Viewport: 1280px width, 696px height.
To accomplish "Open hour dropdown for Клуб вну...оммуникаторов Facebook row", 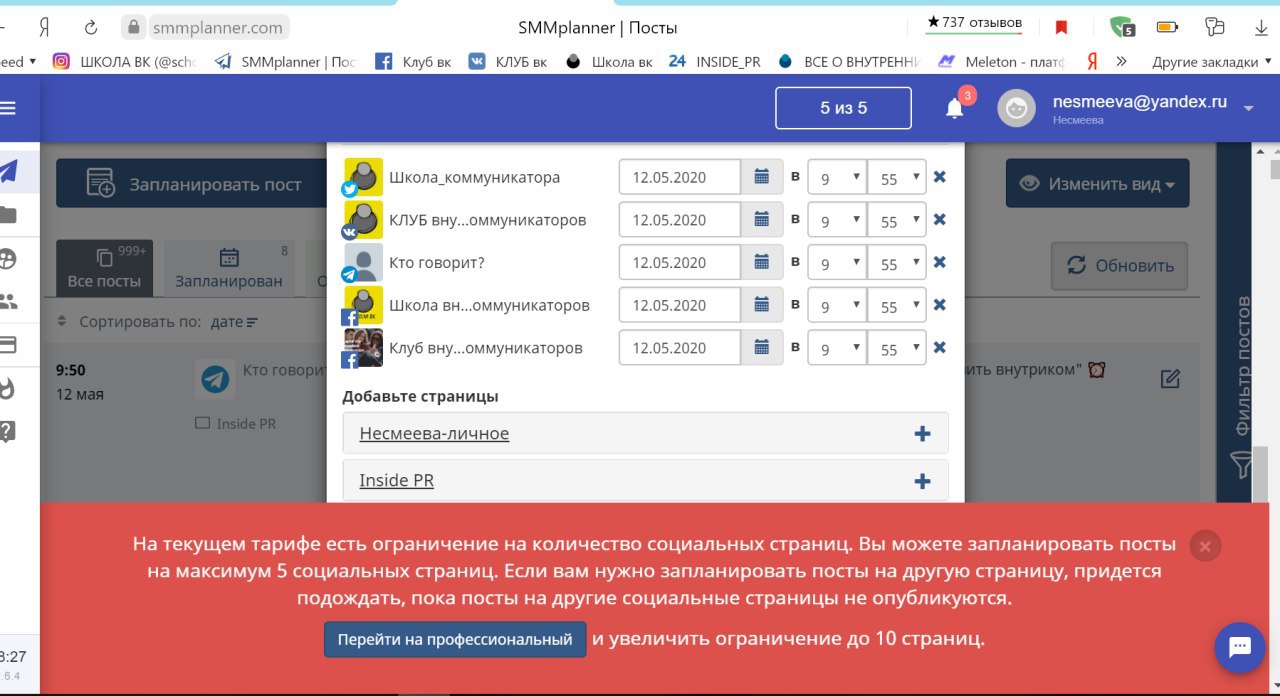I will (837, 348).
